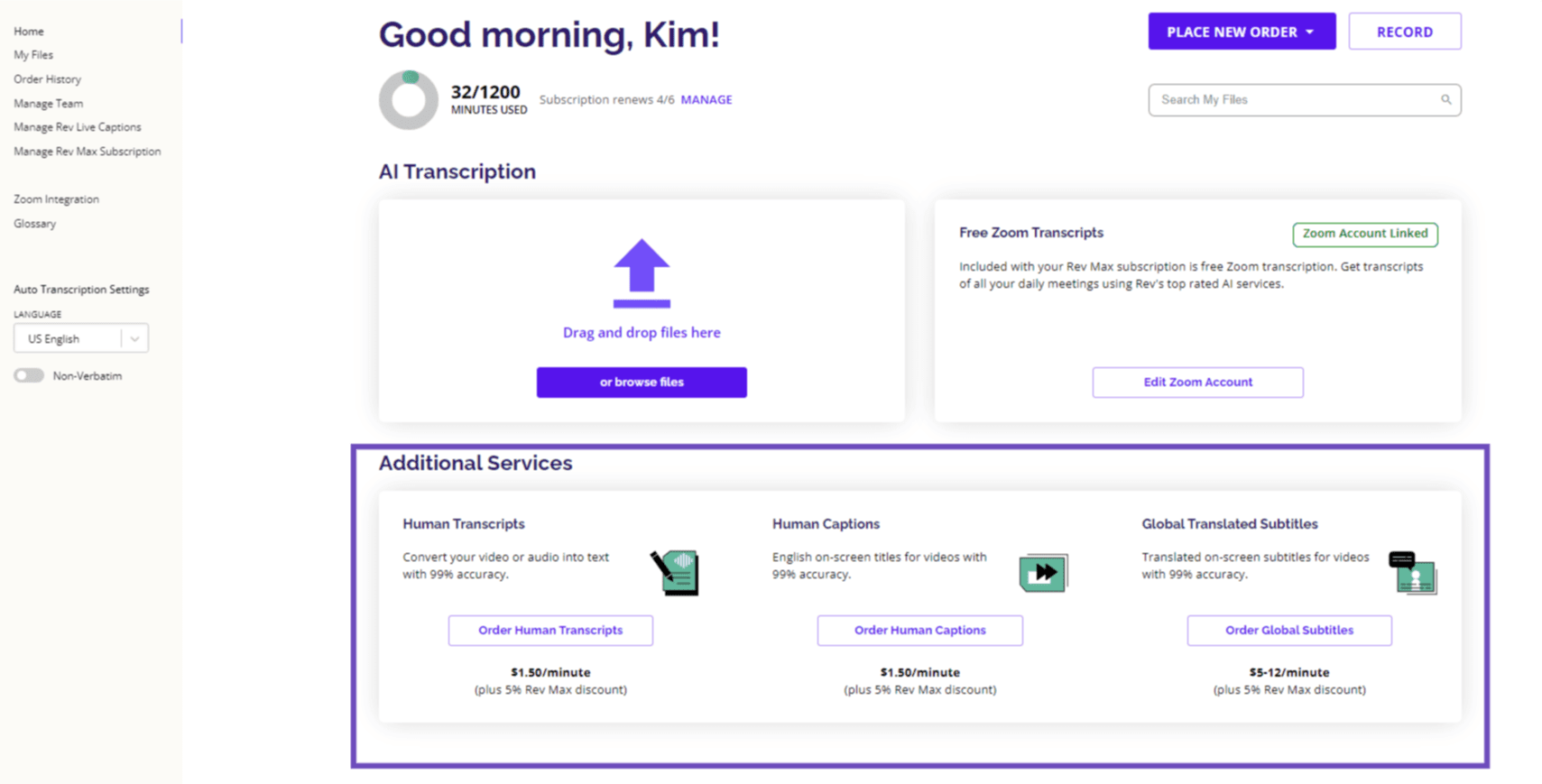
Task: Go to Order History
Action: pyautogui.click(x=47, y=79)
